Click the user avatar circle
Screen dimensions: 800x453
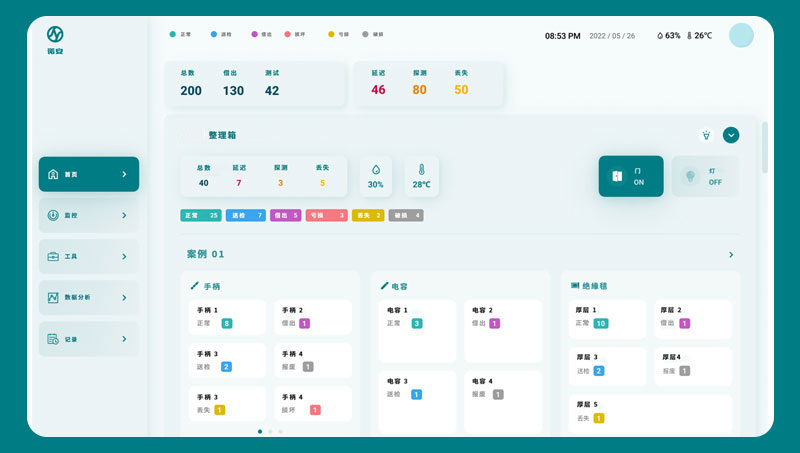click(741, 36)
